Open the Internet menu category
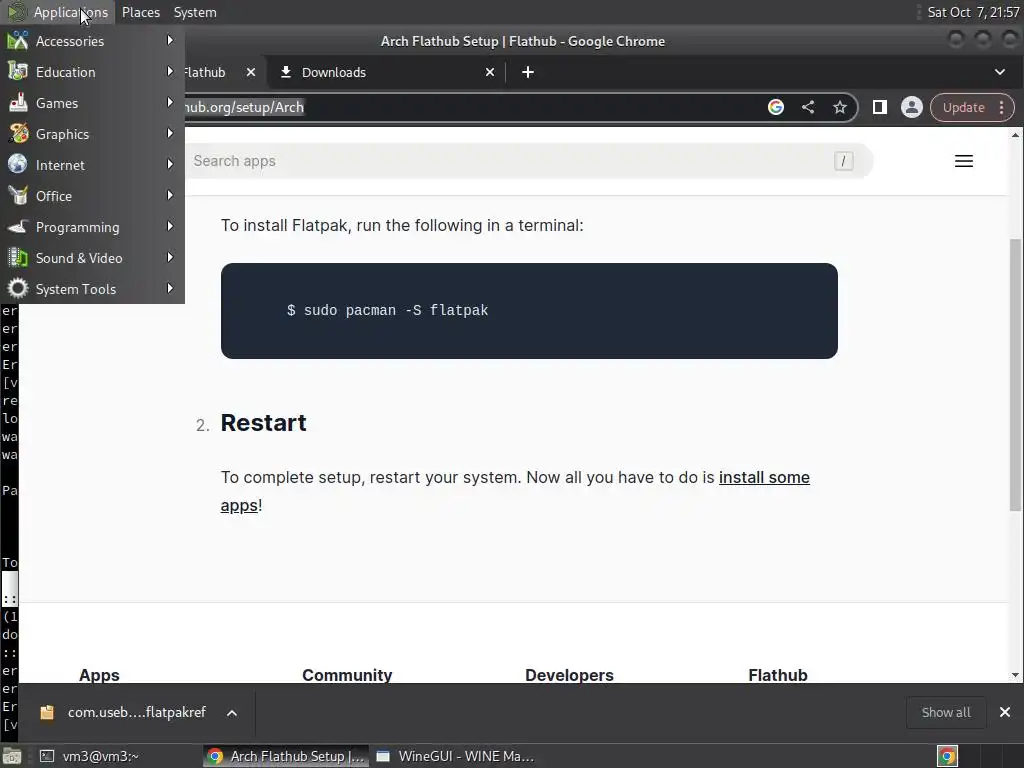The image size is (1024, 768). (92, 165)
